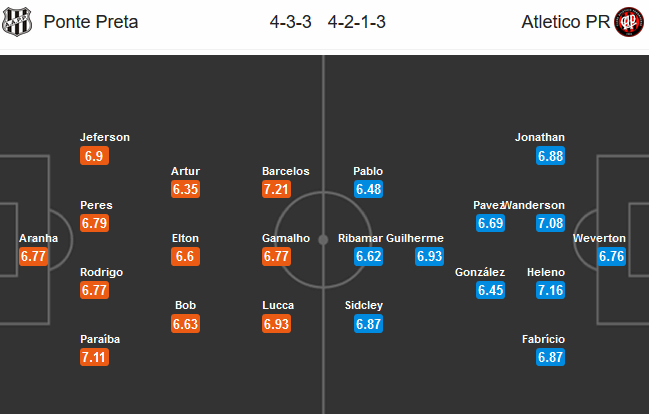Click the player name Jeferson
Screen dimensions: 649x414
(x=105, y=137)
